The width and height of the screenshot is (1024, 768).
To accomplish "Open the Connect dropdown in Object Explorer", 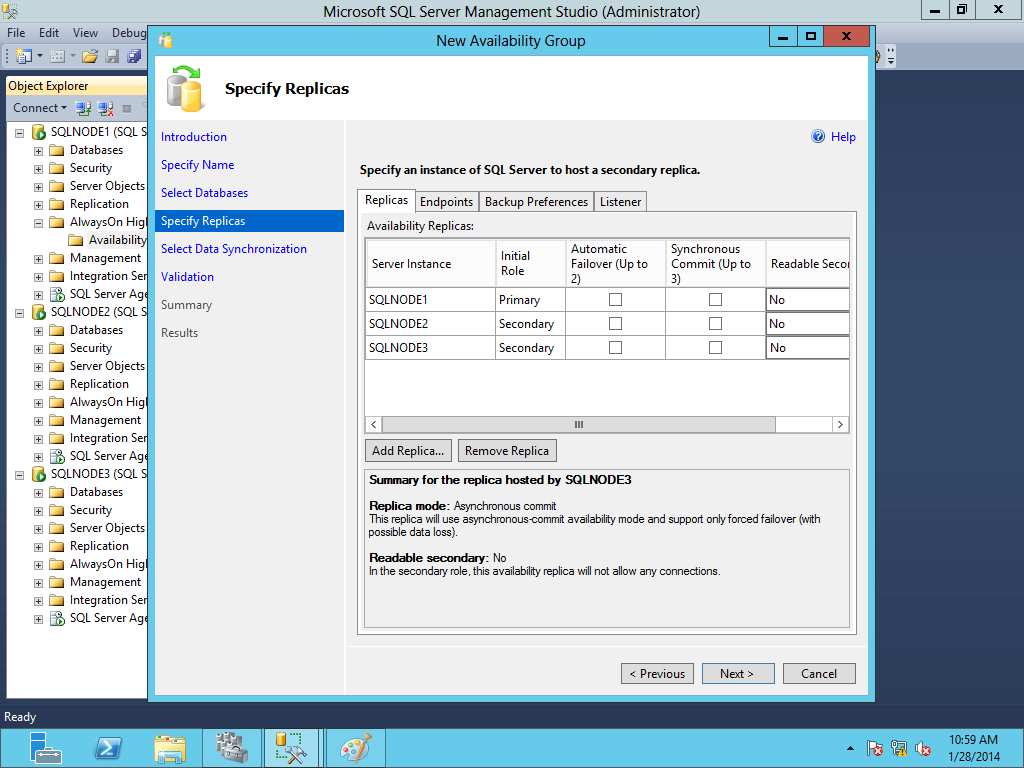I will coord(40,108).
